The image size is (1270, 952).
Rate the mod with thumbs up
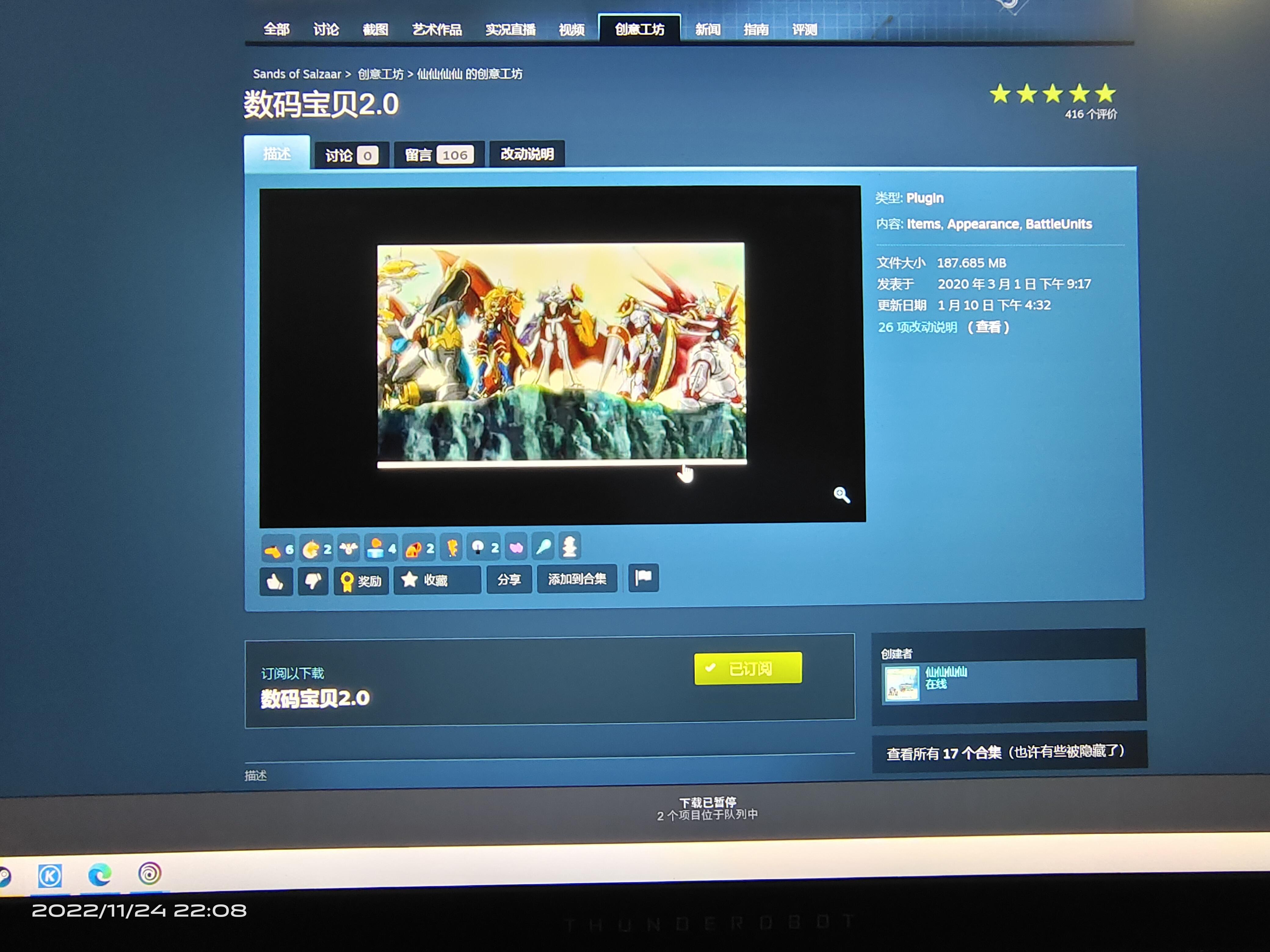(x=276, y=582)
